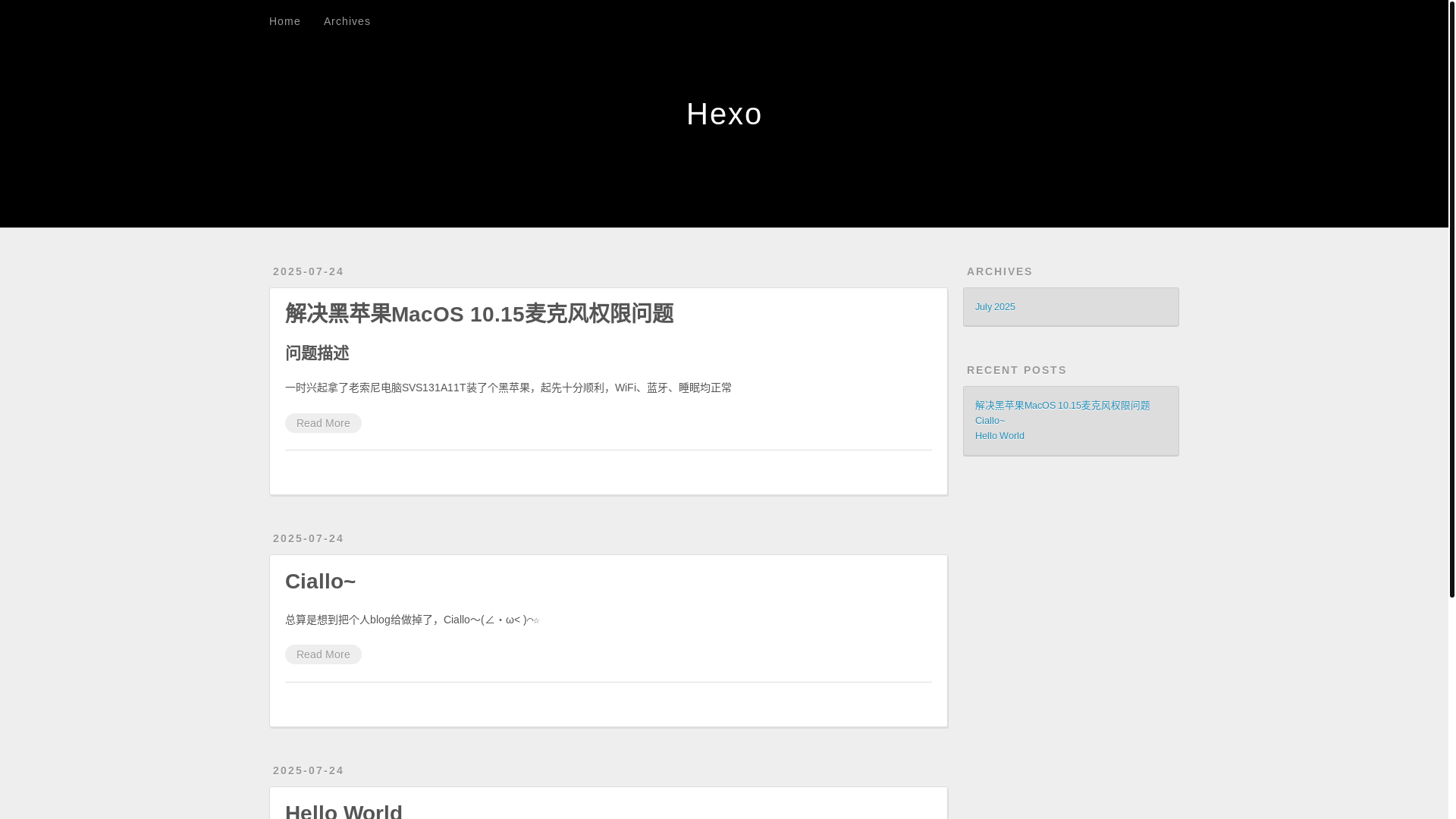Open the MacOS 10.15 post from Recent Posts

(x=1062, y=406)
